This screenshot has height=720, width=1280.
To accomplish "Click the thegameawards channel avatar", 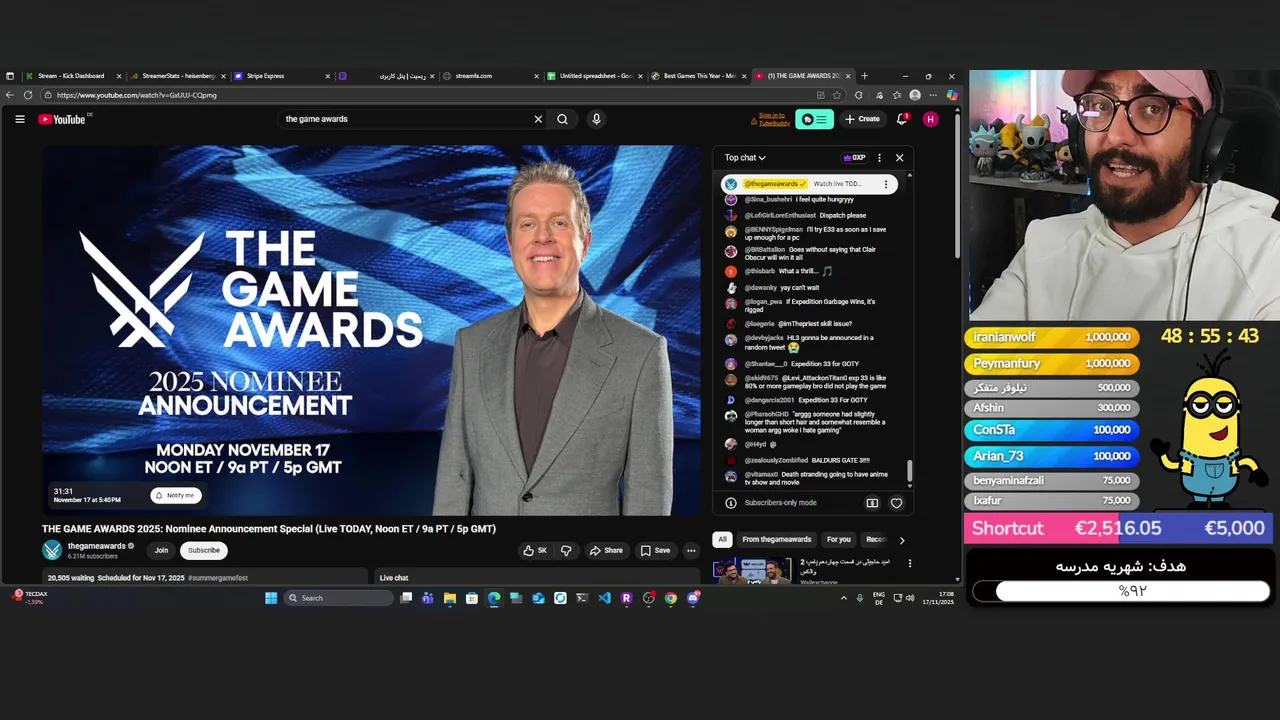I will pyautogui.click(x=52, y=550).
